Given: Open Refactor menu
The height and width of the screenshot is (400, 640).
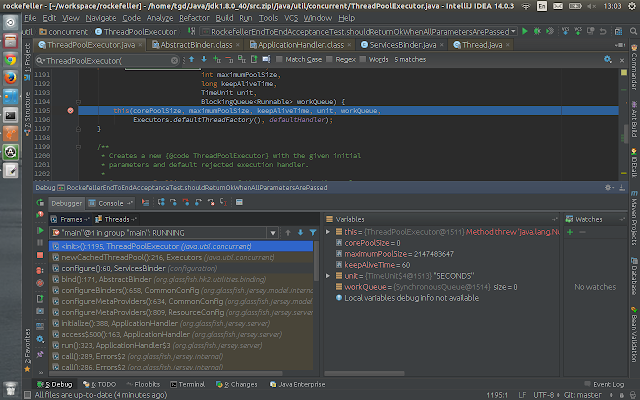Looking at the screenshot, I should coord(194,18).
